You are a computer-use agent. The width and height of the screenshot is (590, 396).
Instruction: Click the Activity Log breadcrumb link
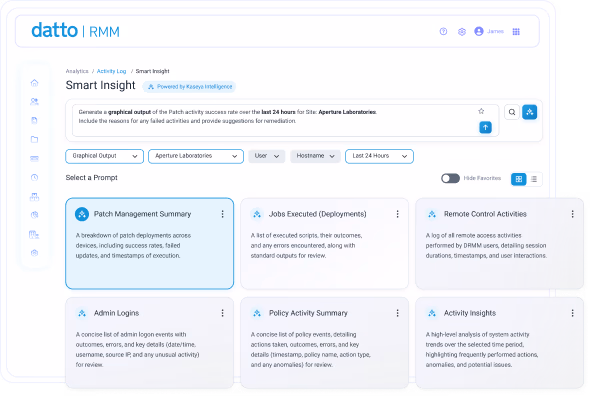point(111,71)
